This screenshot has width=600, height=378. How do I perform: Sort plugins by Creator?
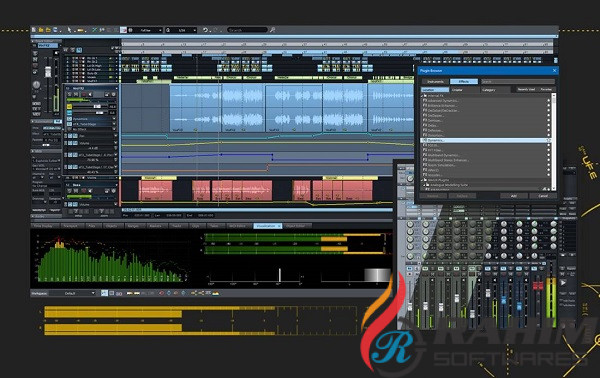(465, 90)
